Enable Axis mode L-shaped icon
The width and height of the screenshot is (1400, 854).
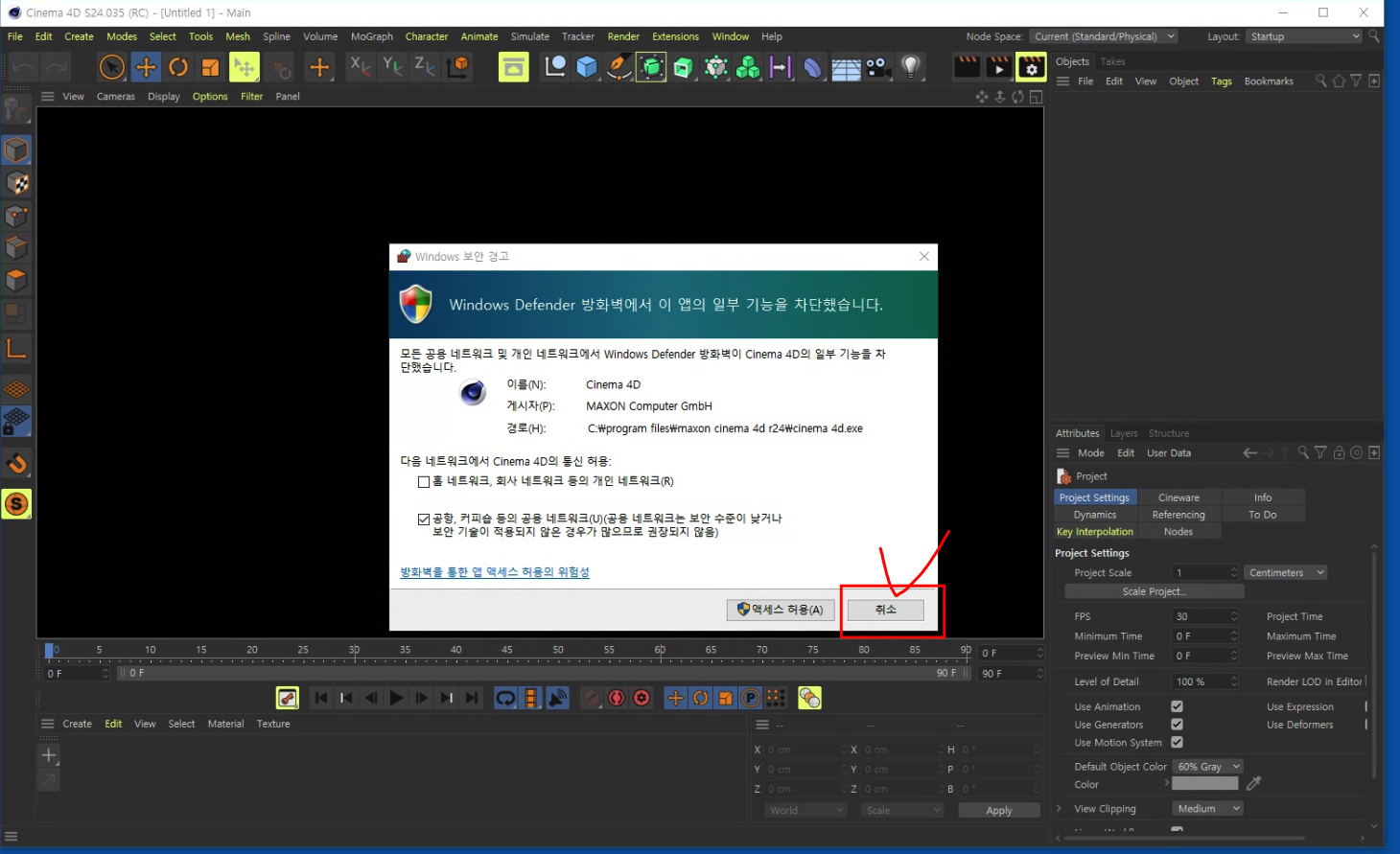click(16, 348)
